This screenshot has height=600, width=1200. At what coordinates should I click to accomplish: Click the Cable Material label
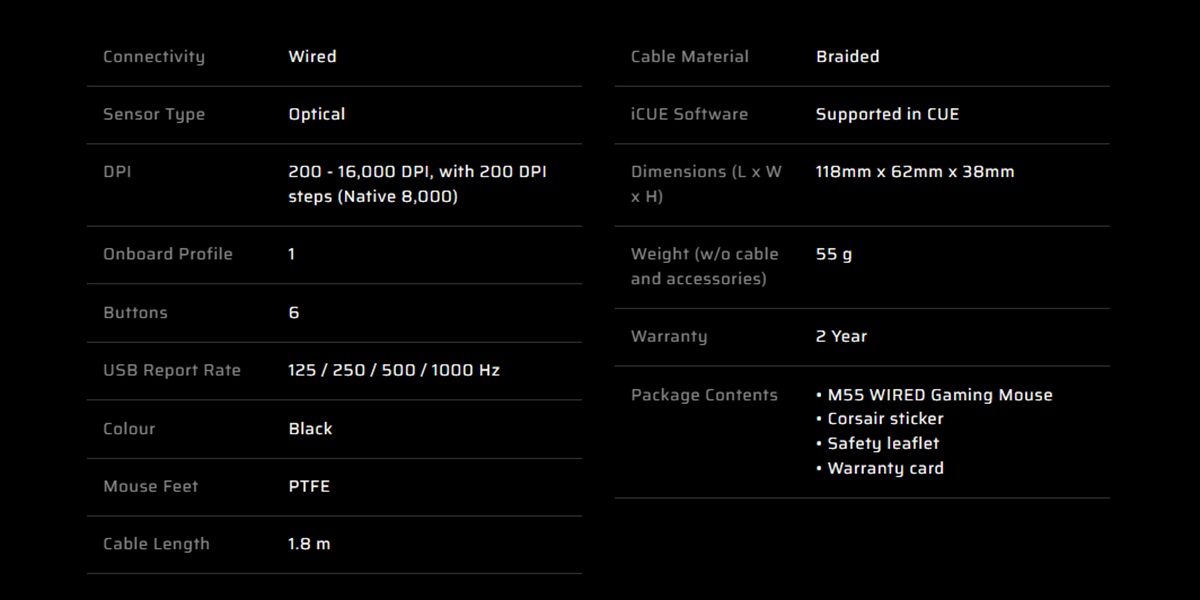(690, 57)
